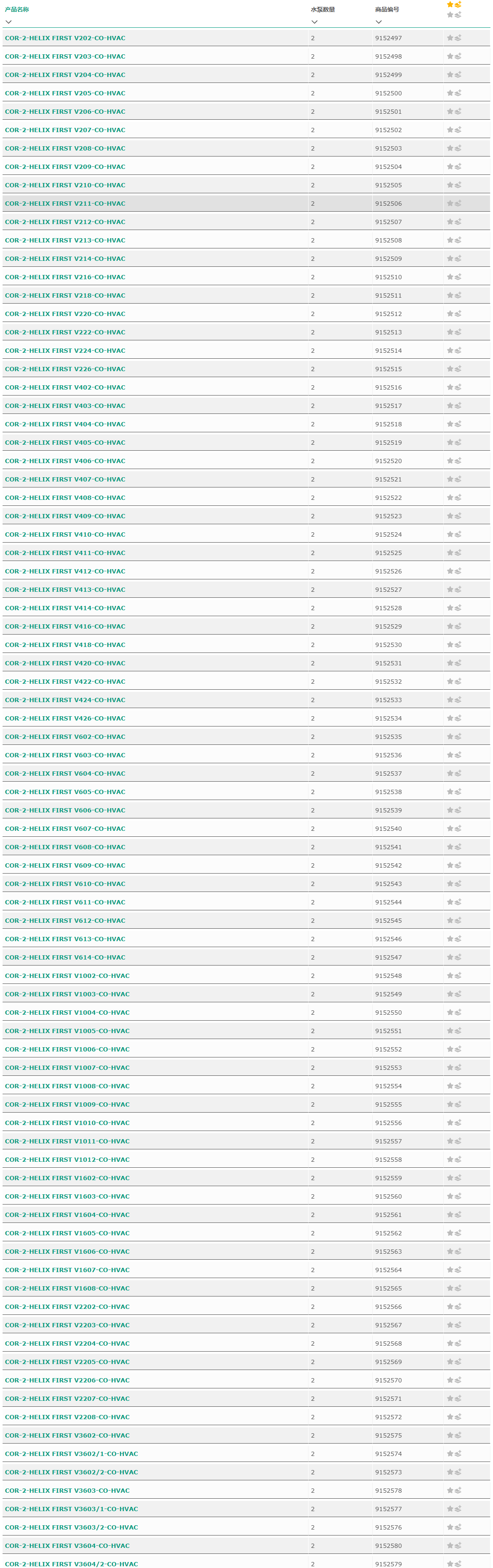The height and width of the screenshot is (1568, 493).
Task: Click the gray stack-plus icon in table header
Action: [x=458, y=15]
